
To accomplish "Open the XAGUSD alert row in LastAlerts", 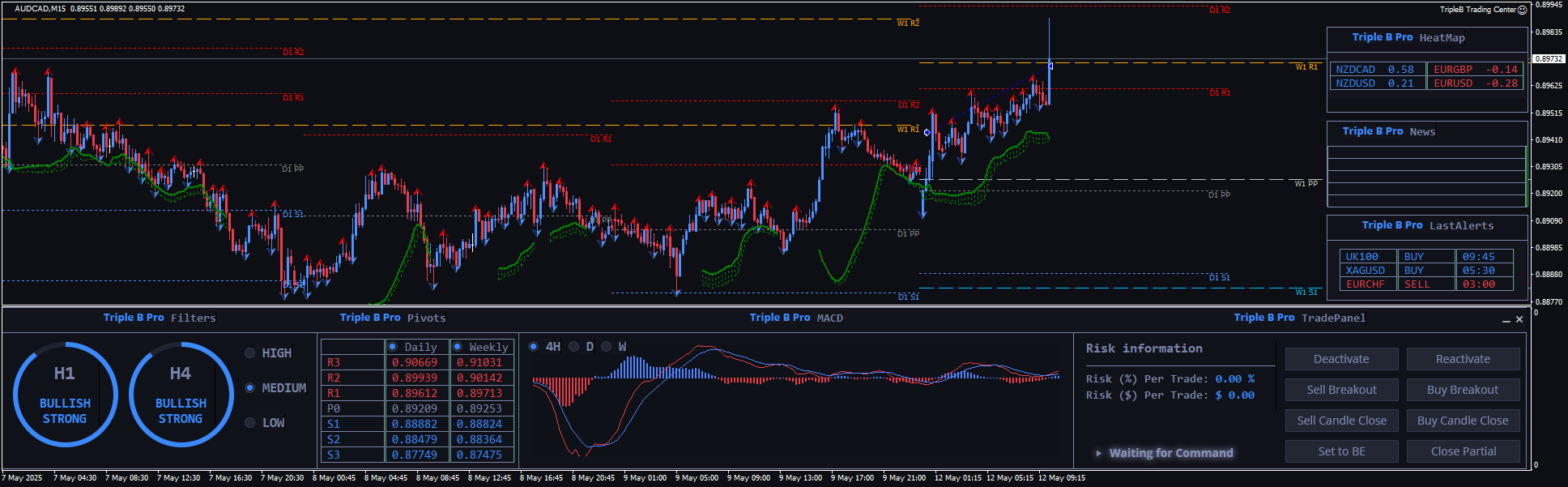I will click(x=1365, y=271).
